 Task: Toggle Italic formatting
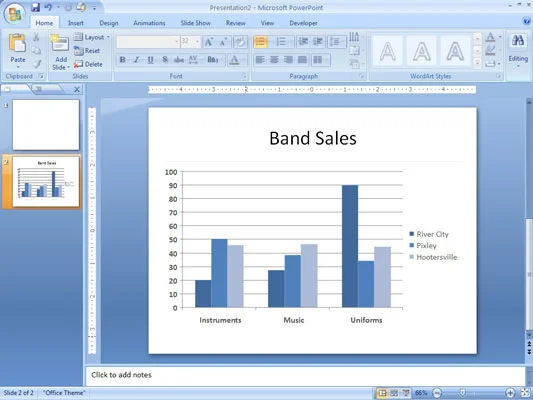pos(137,60)
